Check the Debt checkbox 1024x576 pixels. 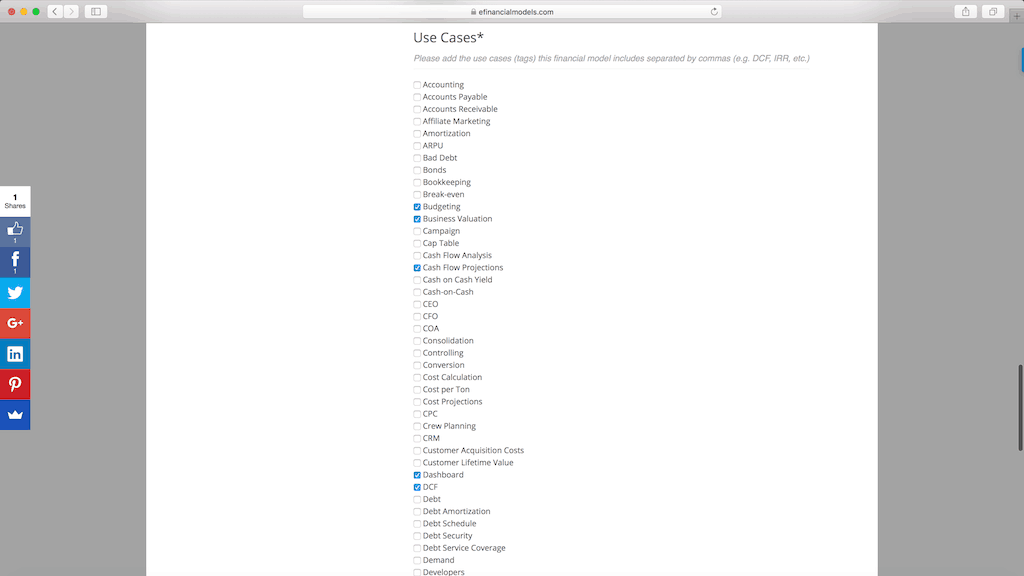point(417,500)
